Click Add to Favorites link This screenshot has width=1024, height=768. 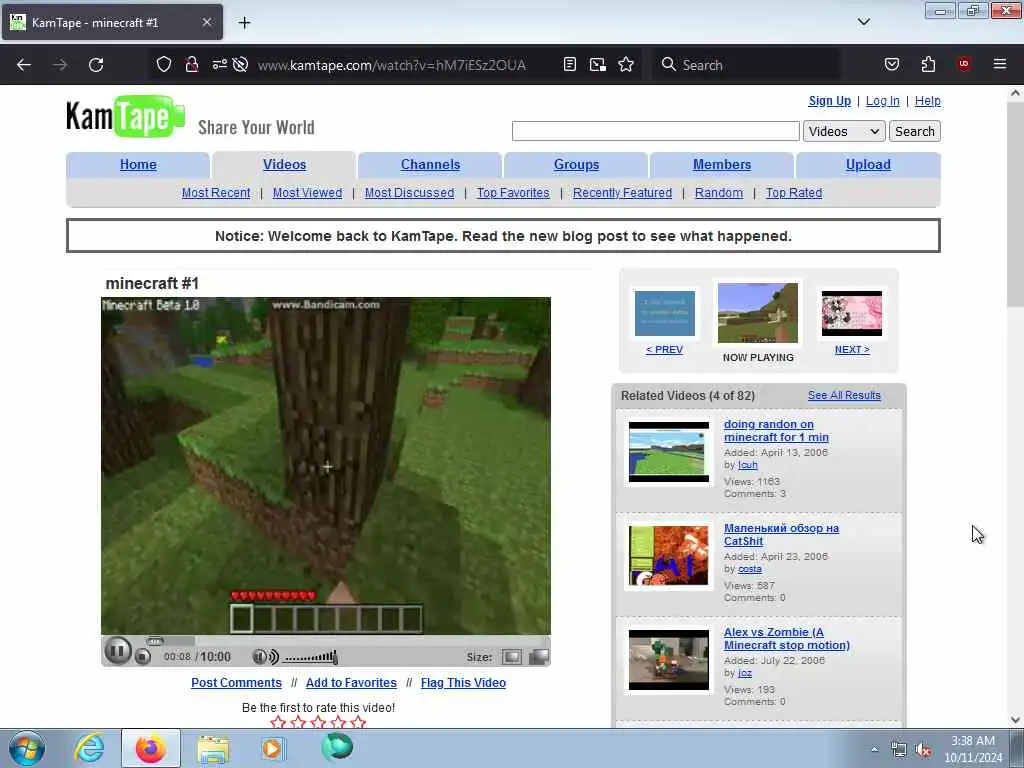coord(351,682)
